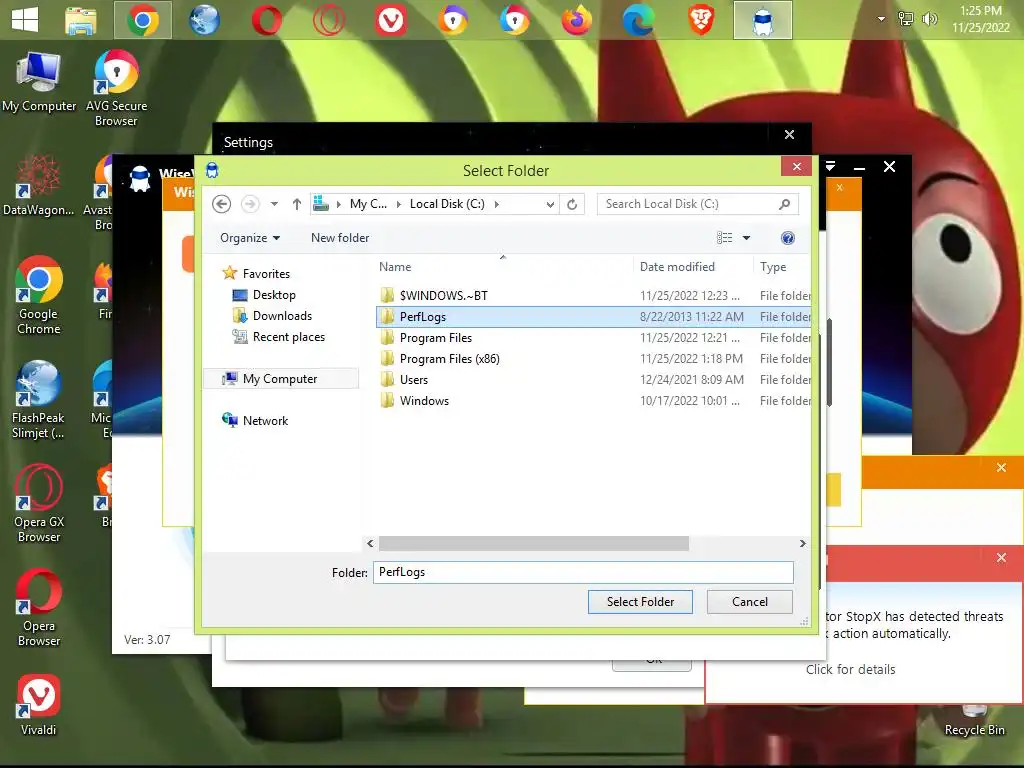1024x768 pixels.
Task: Click Local Disk (C:) in address path
Action: coord(447,204)
